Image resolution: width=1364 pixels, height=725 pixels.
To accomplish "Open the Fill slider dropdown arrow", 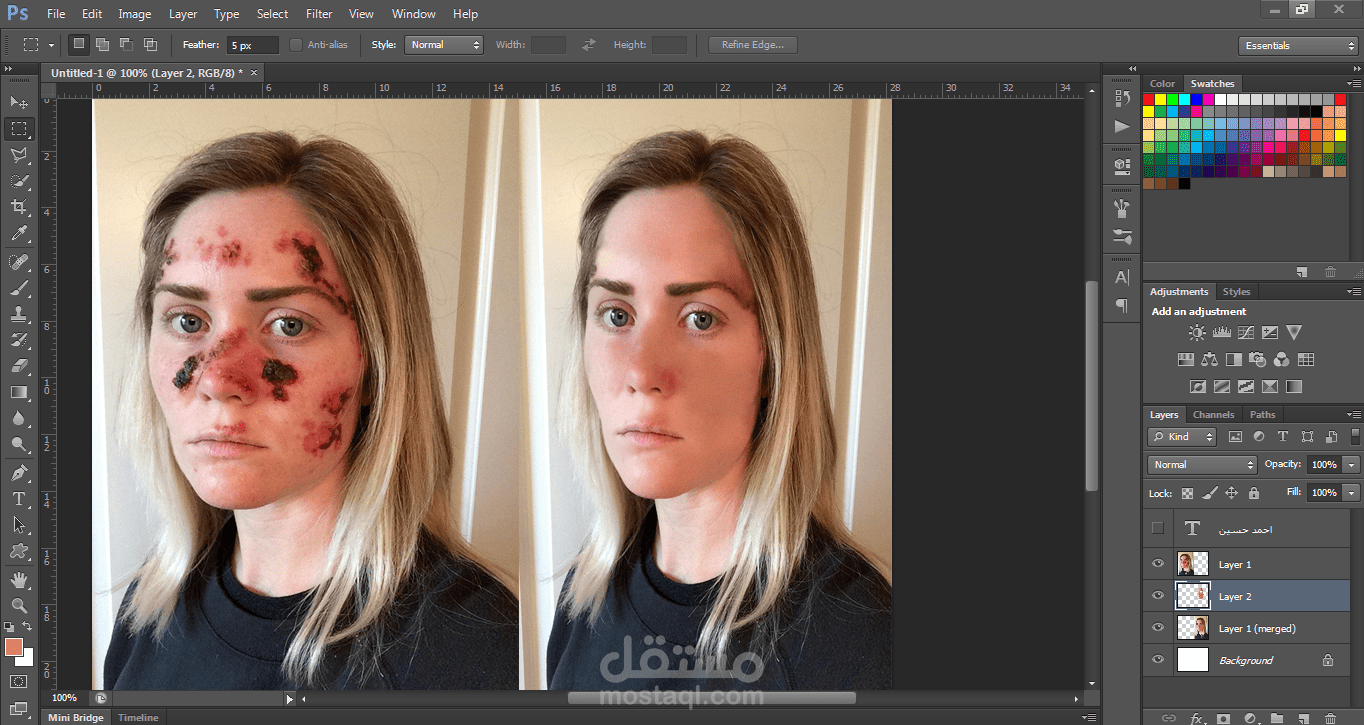I will click(x=1352, y=493).
